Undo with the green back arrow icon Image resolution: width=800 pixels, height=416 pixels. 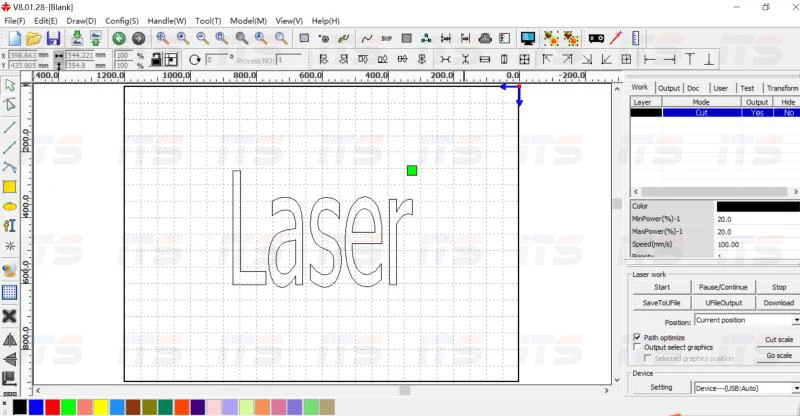click(x=119, y=38)
